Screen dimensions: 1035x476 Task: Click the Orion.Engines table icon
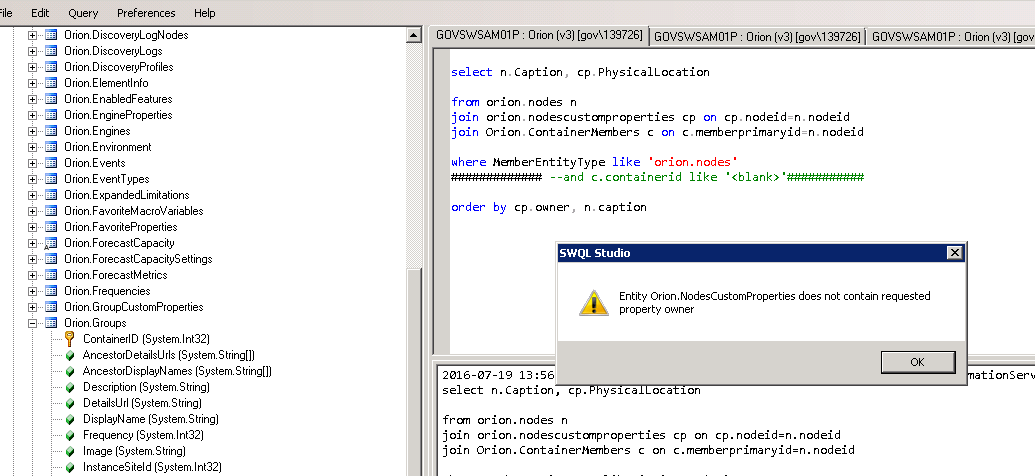click(x=51, y=131)
